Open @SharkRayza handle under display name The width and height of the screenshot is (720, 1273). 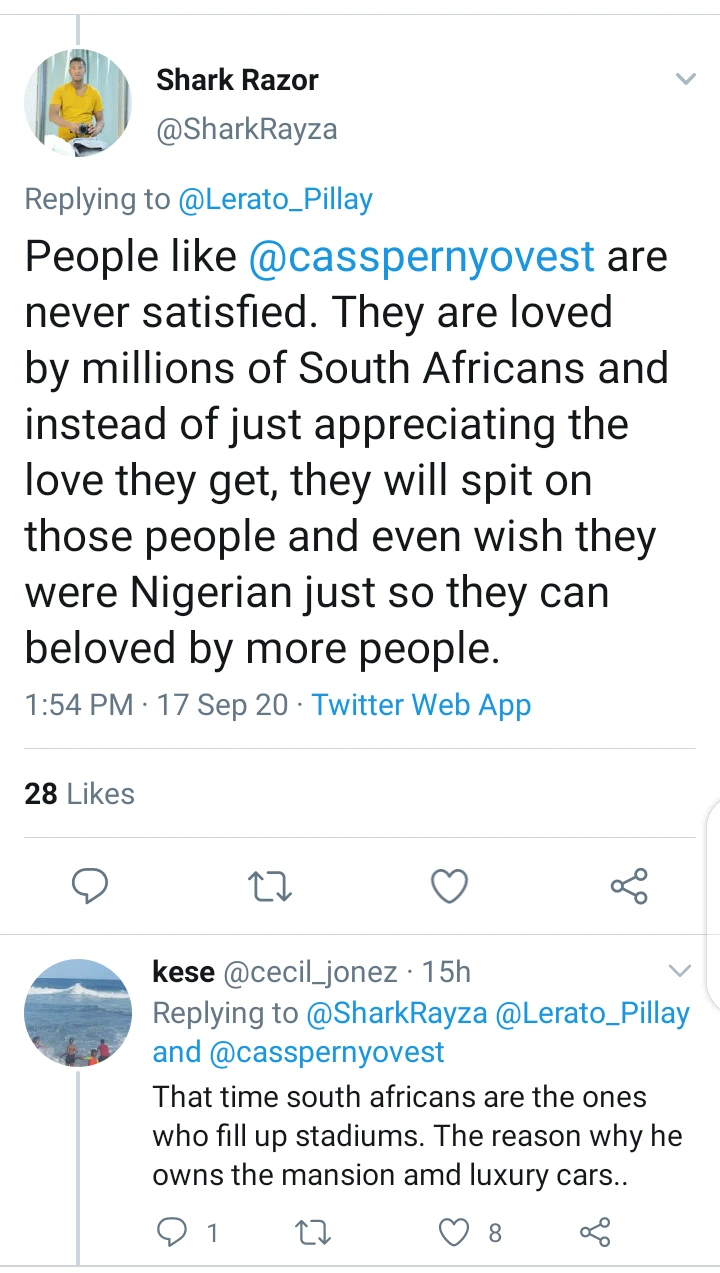(x=246, y=129)
